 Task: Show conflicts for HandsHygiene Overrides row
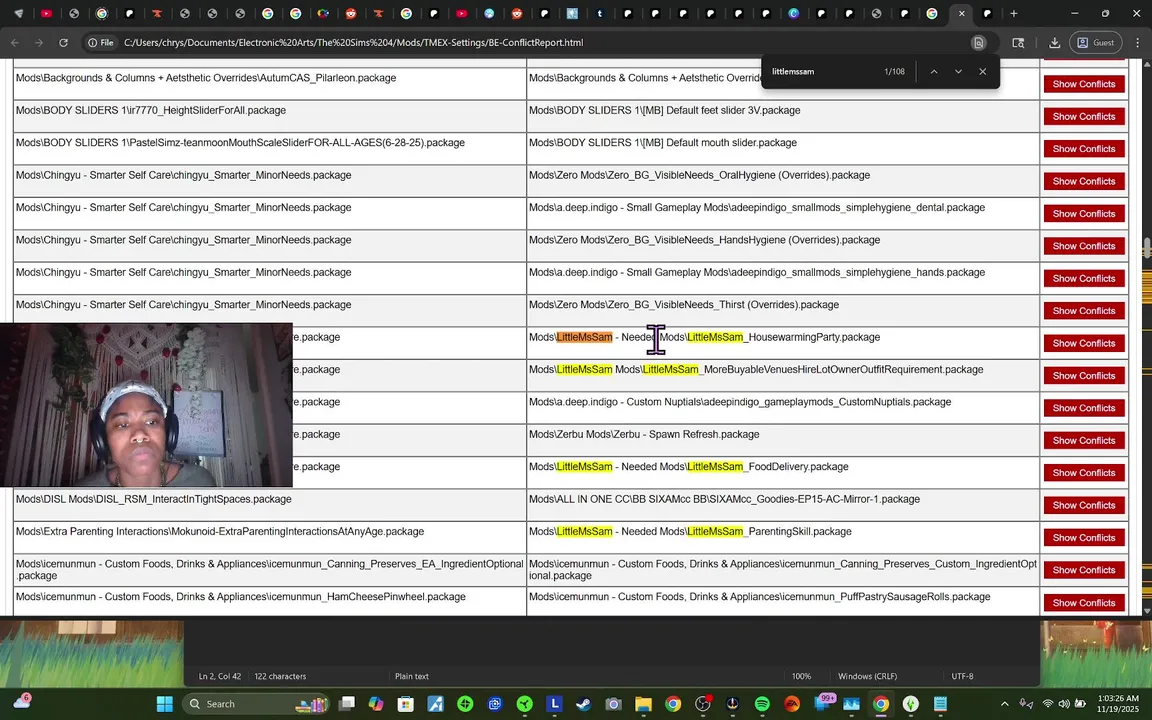(1084, 245)
